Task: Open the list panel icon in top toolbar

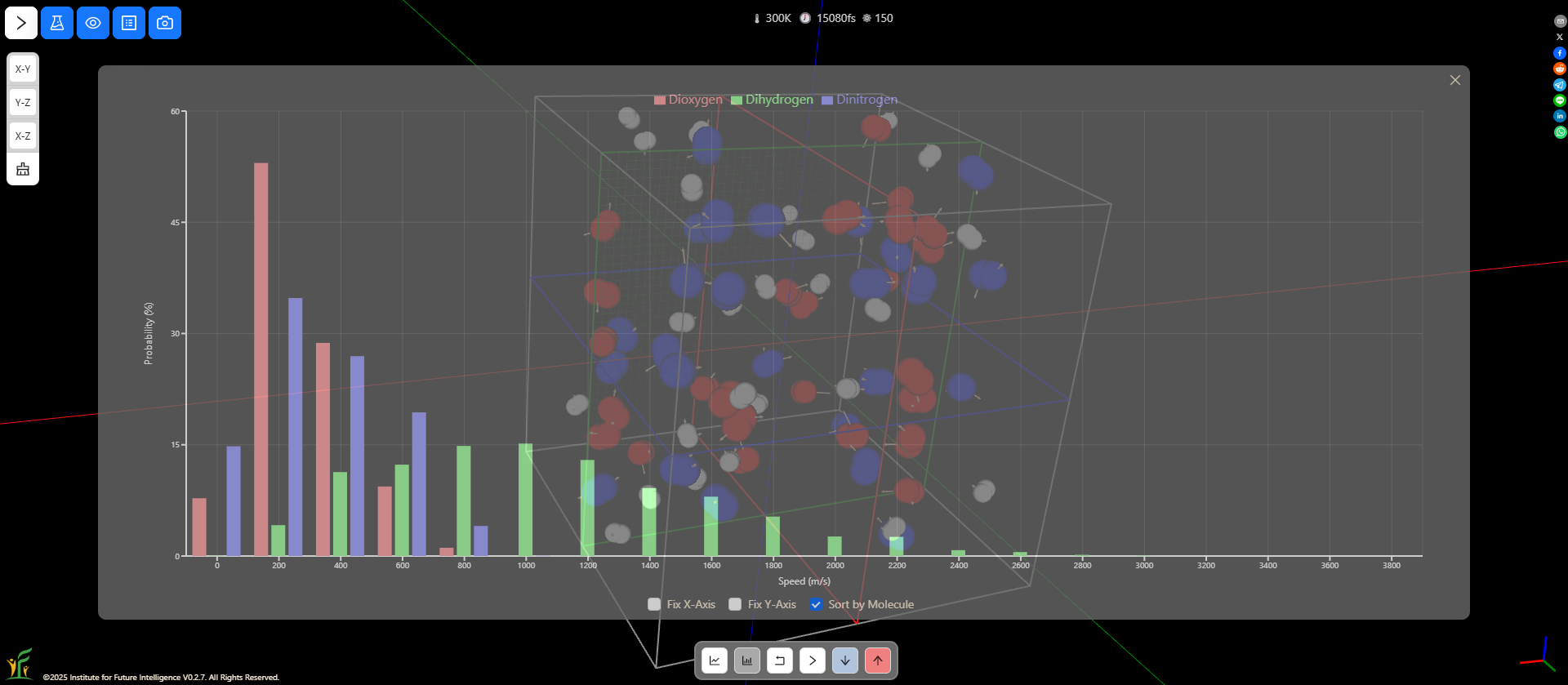Action: [129, 23]
